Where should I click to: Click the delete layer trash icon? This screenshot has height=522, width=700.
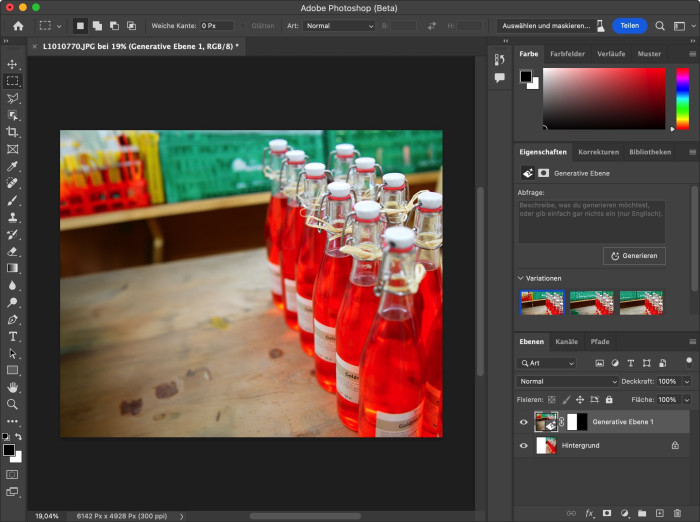click(677, 513)
